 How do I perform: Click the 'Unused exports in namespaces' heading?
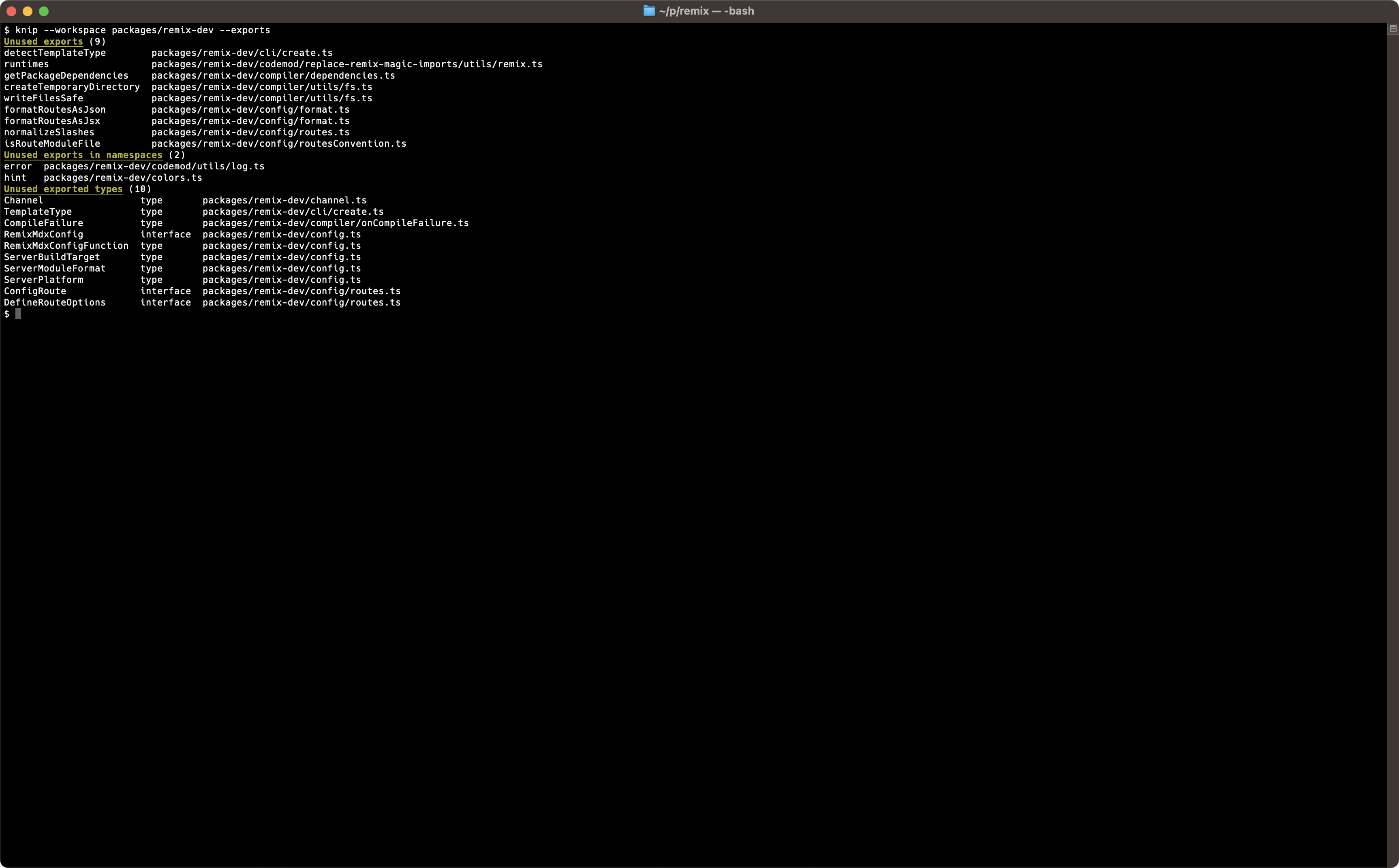tap(83, 155)
